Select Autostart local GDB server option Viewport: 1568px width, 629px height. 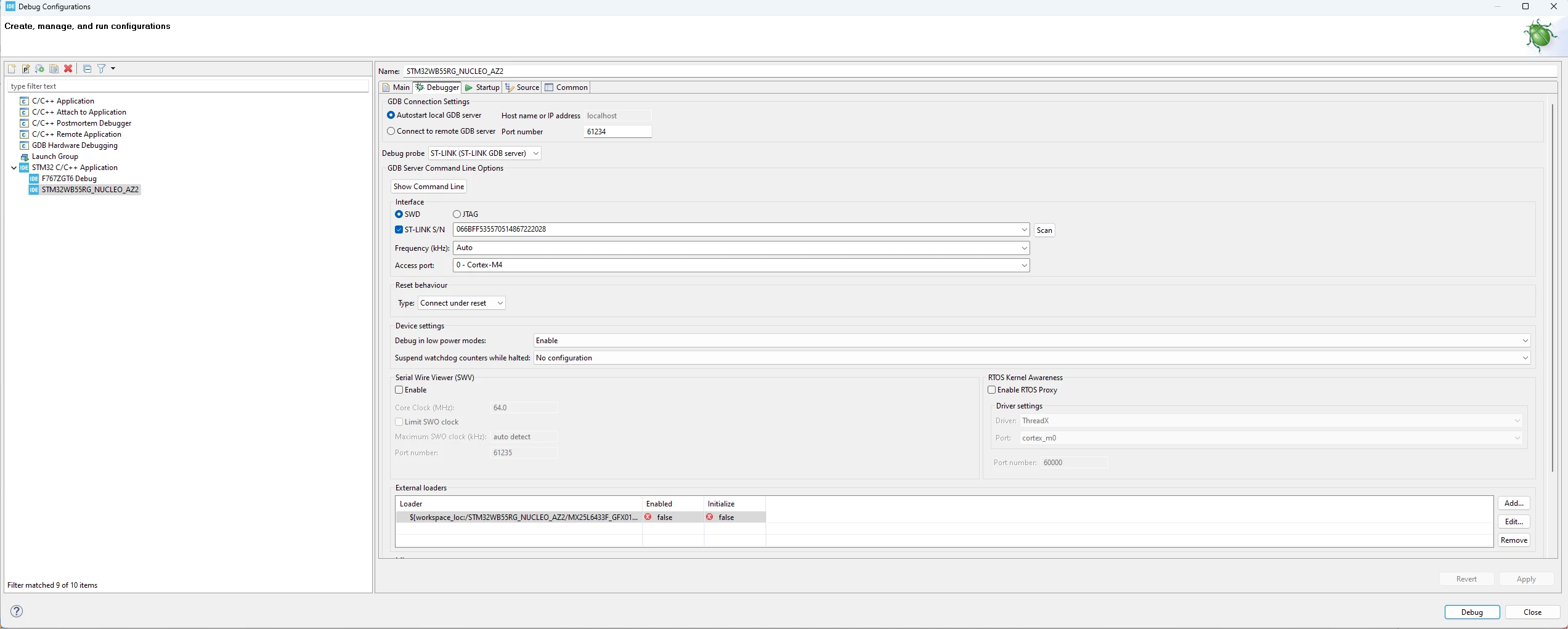pyautogui.click(x=391, y=115)
